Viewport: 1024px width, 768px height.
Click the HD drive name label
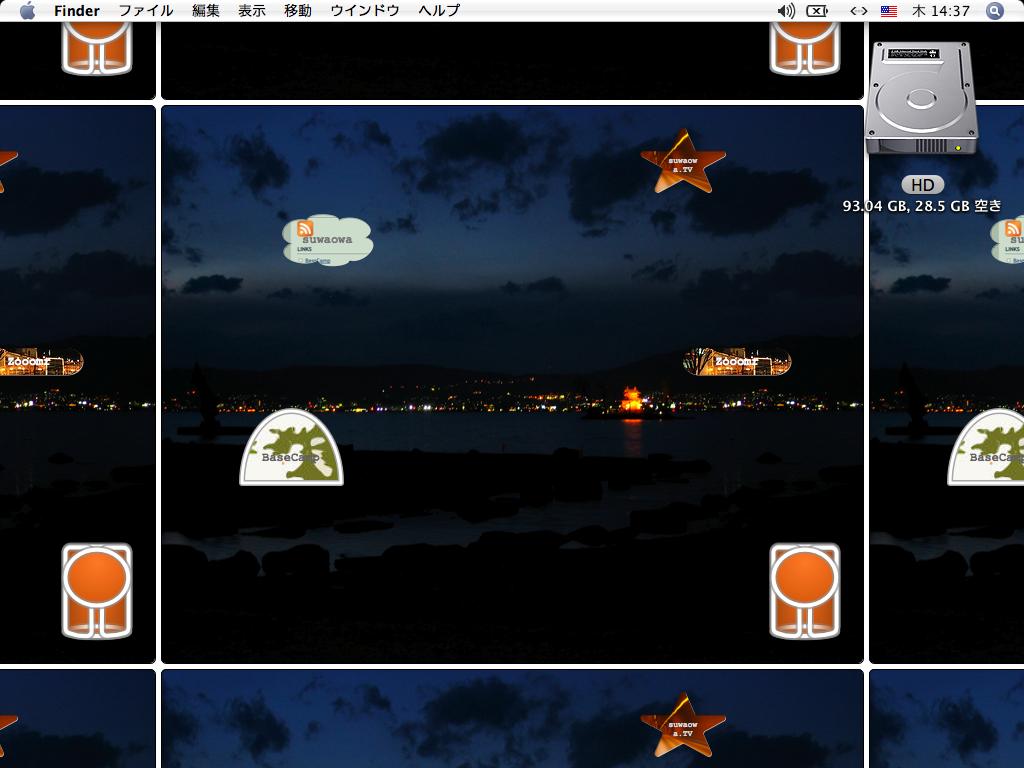[x=922, y=185]
